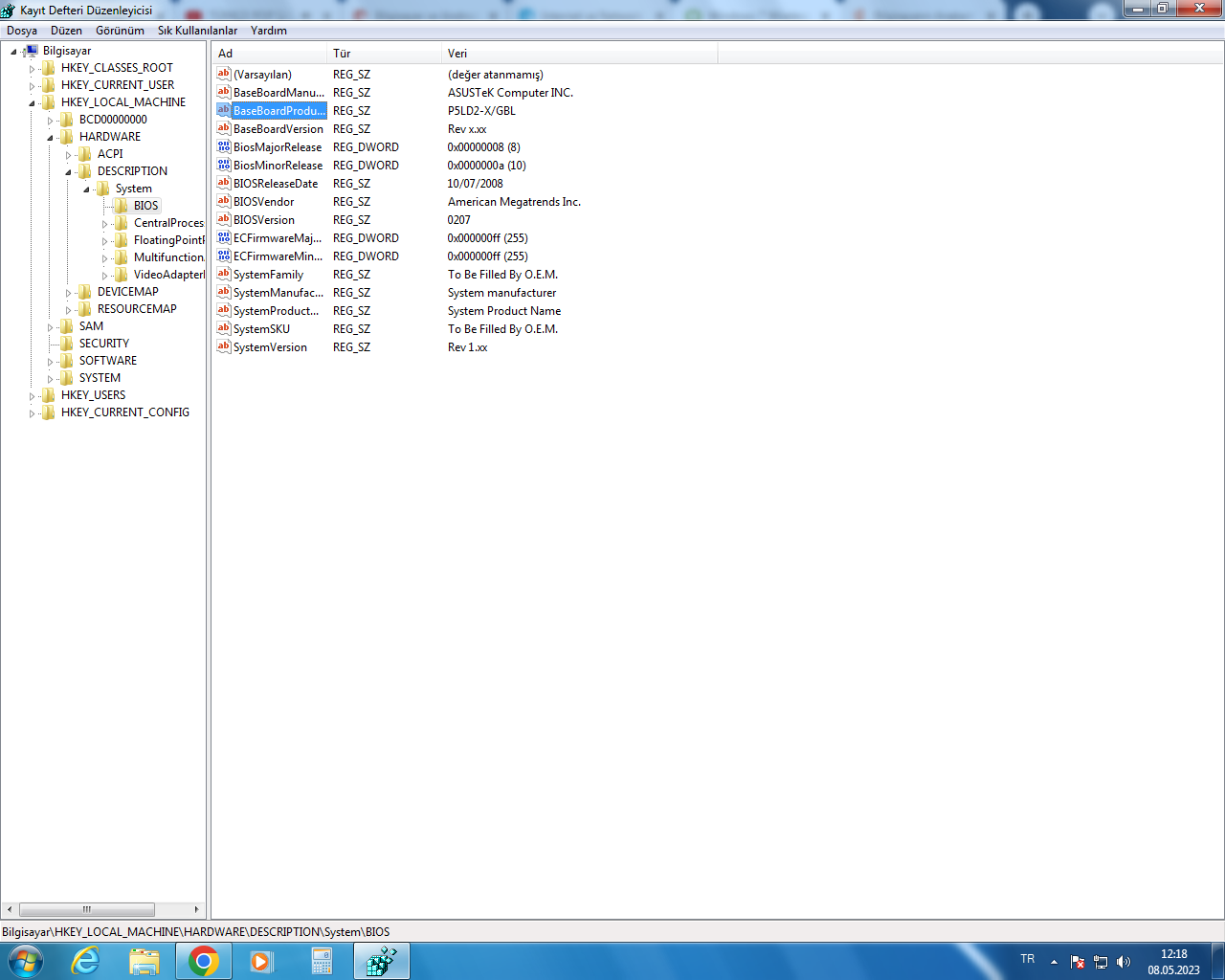Image resolution: width=1225 pixels, height=980 pixels.
Task: Expand the CentralProcessor key
Action: point(104,224)
